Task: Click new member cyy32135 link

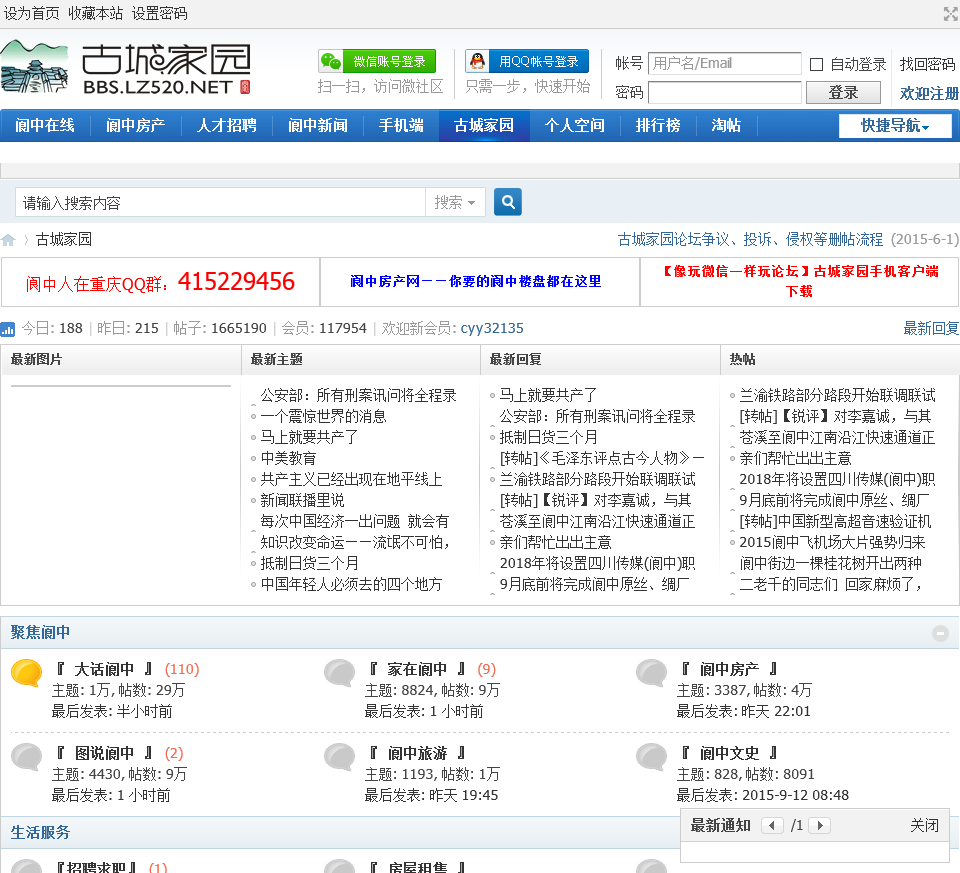Action: click(492, 328)
